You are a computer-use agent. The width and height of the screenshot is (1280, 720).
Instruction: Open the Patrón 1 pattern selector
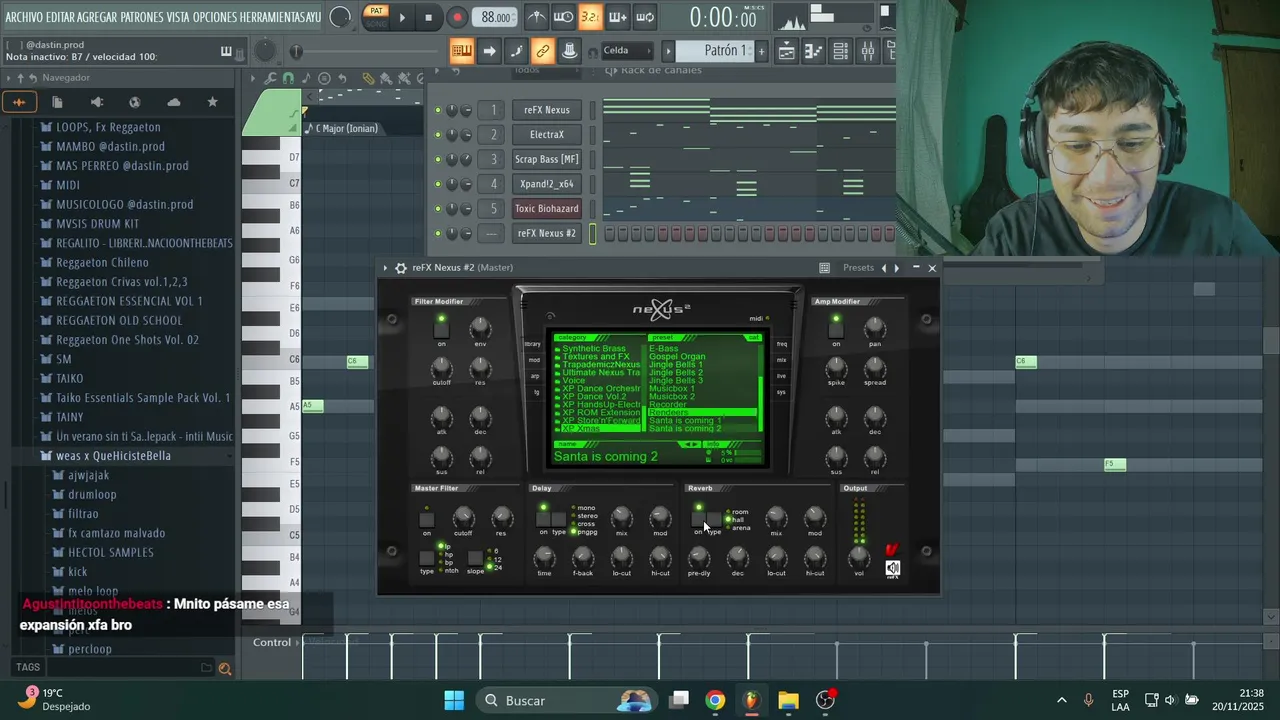[713, 51]
